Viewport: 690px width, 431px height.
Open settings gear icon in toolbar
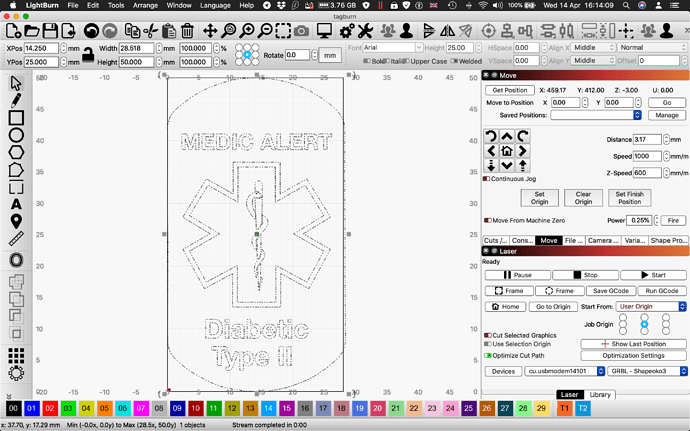coord(347,31)
